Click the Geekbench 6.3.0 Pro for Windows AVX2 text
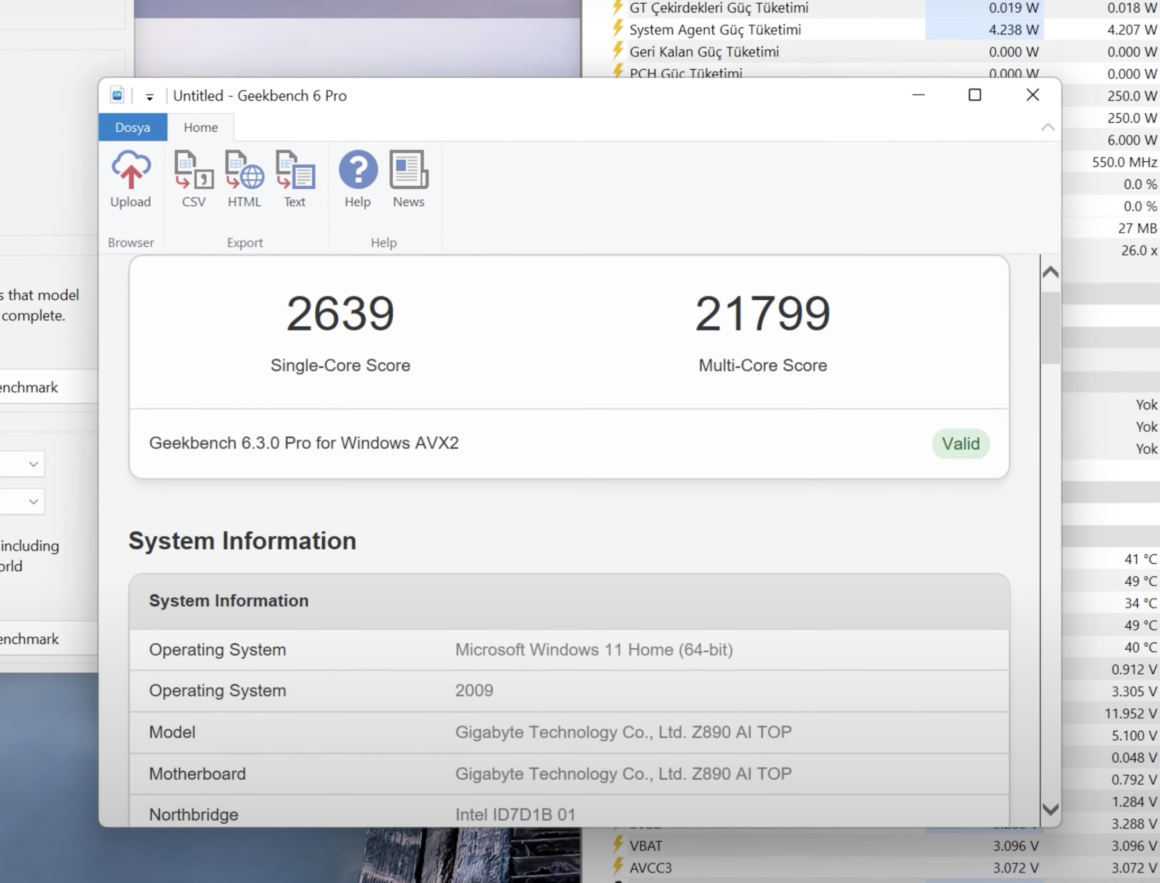The width and height of the screenshot is (1160, 883). point(304,443)
